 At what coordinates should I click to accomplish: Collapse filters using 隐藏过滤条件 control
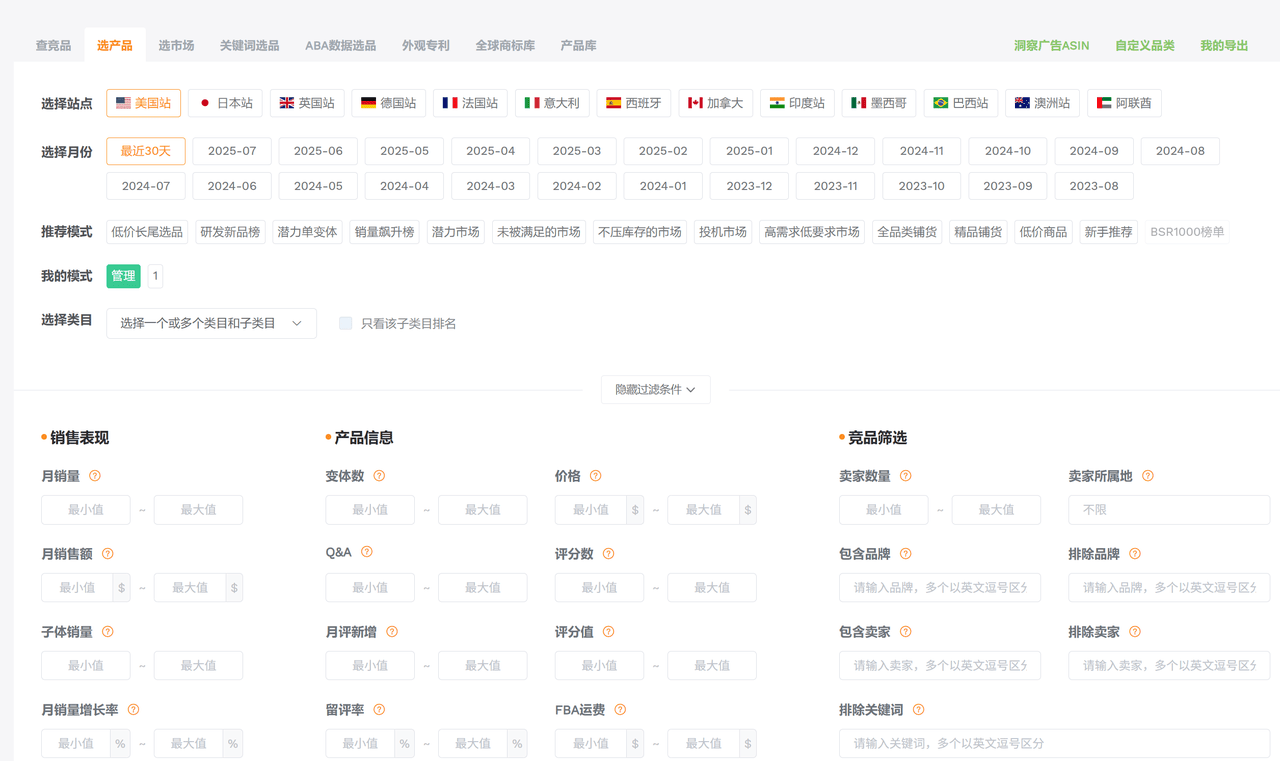pyautogui.click(x=655, y=389)
